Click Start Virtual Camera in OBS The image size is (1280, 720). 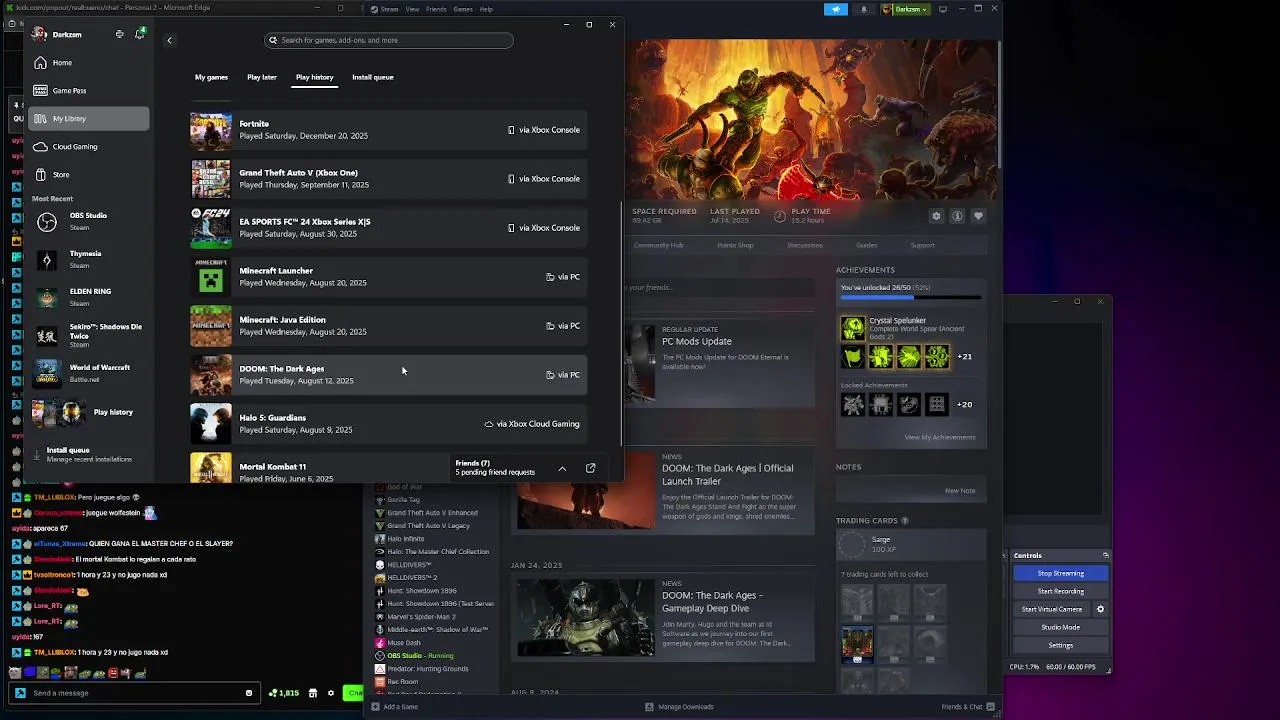click(x=1052, y=609)
